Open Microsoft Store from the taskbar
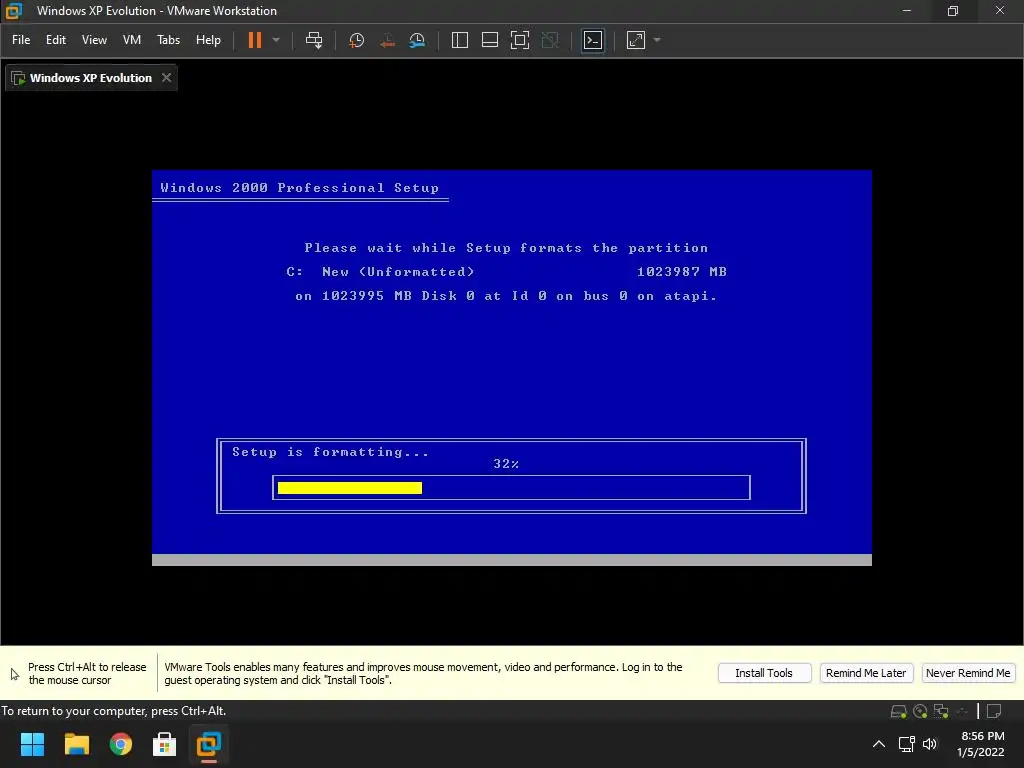This screenshot has width=1024, height=768. tap(165, 744)
